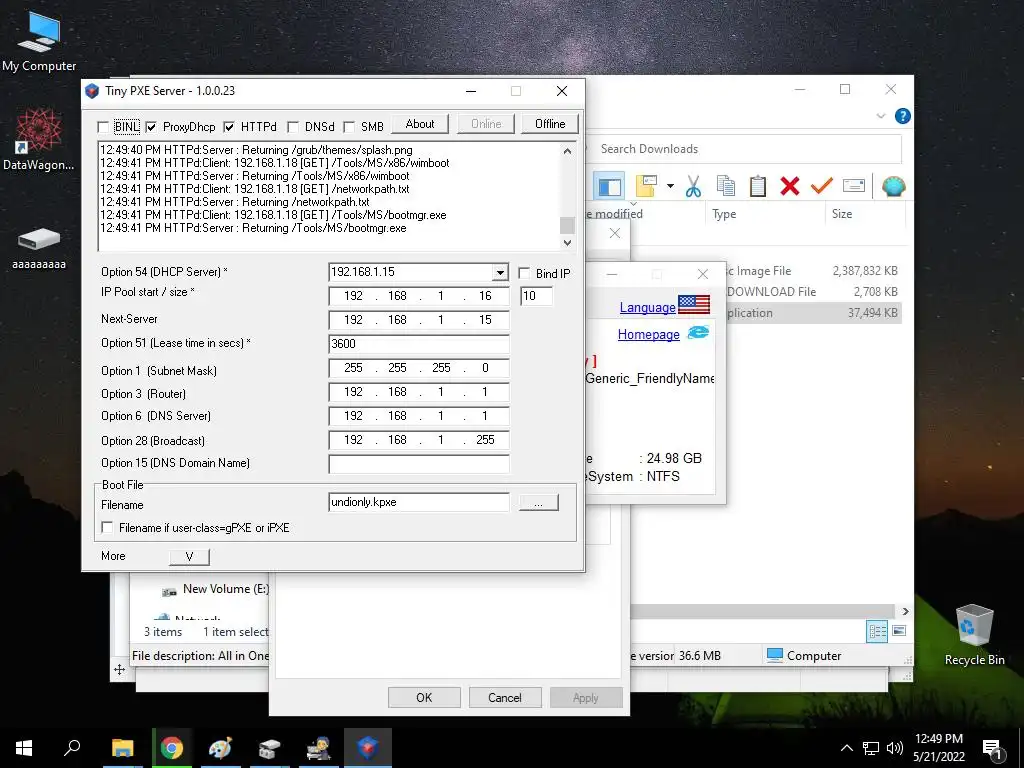The height and width of the screenshot is (768, 1024).
Task: Browse for boot file with ... button
Action: pos(538,502)
